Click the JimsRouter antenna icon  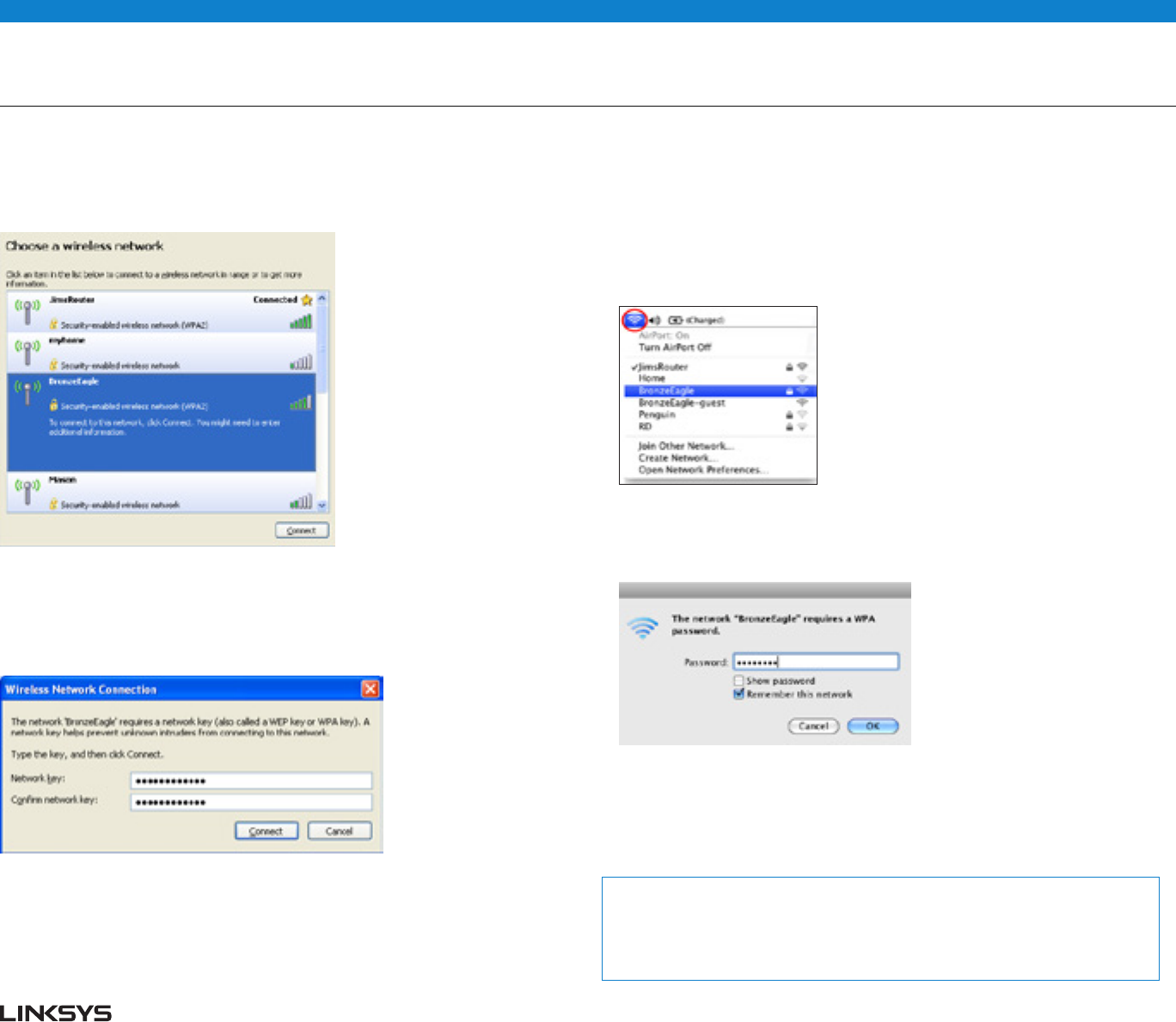point(27,312)
